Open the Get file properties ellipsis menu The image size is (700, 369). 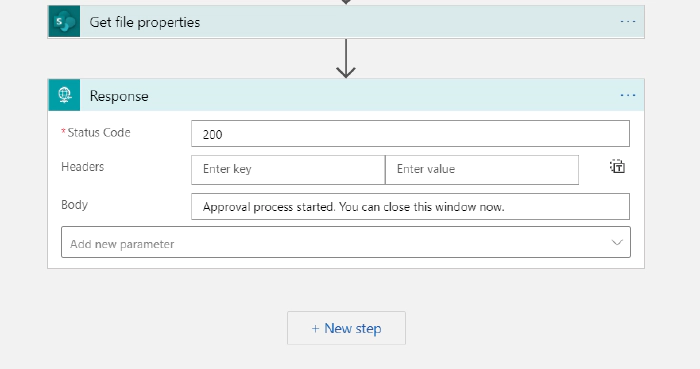click(628, 21)
